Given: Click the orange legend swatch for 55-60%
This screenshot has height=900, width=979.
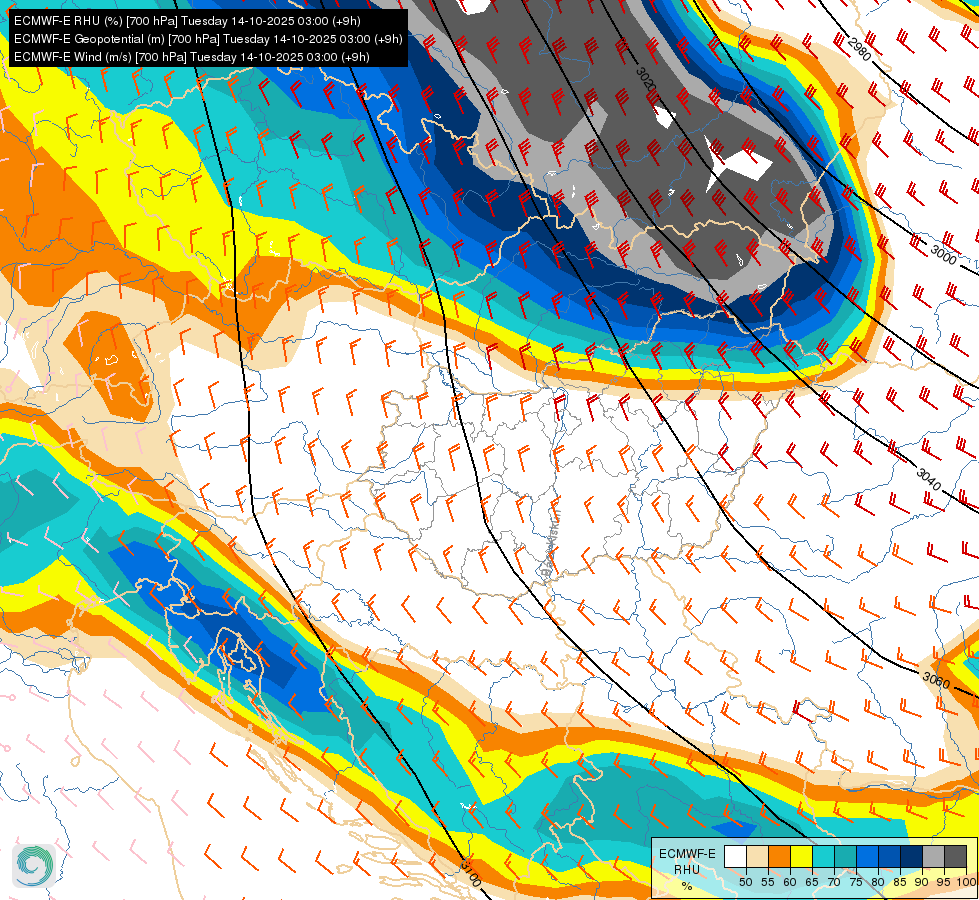Looking at the screenshot, I should (x=780, y=856).
